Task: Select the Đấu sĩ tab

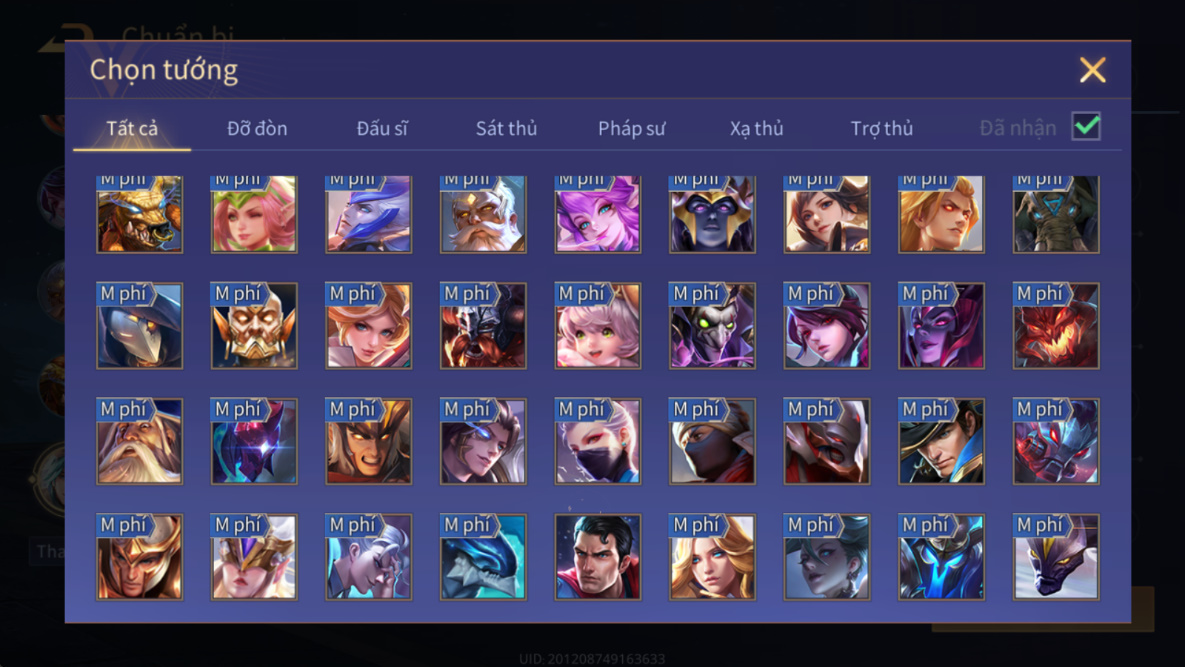Action: 382,128
